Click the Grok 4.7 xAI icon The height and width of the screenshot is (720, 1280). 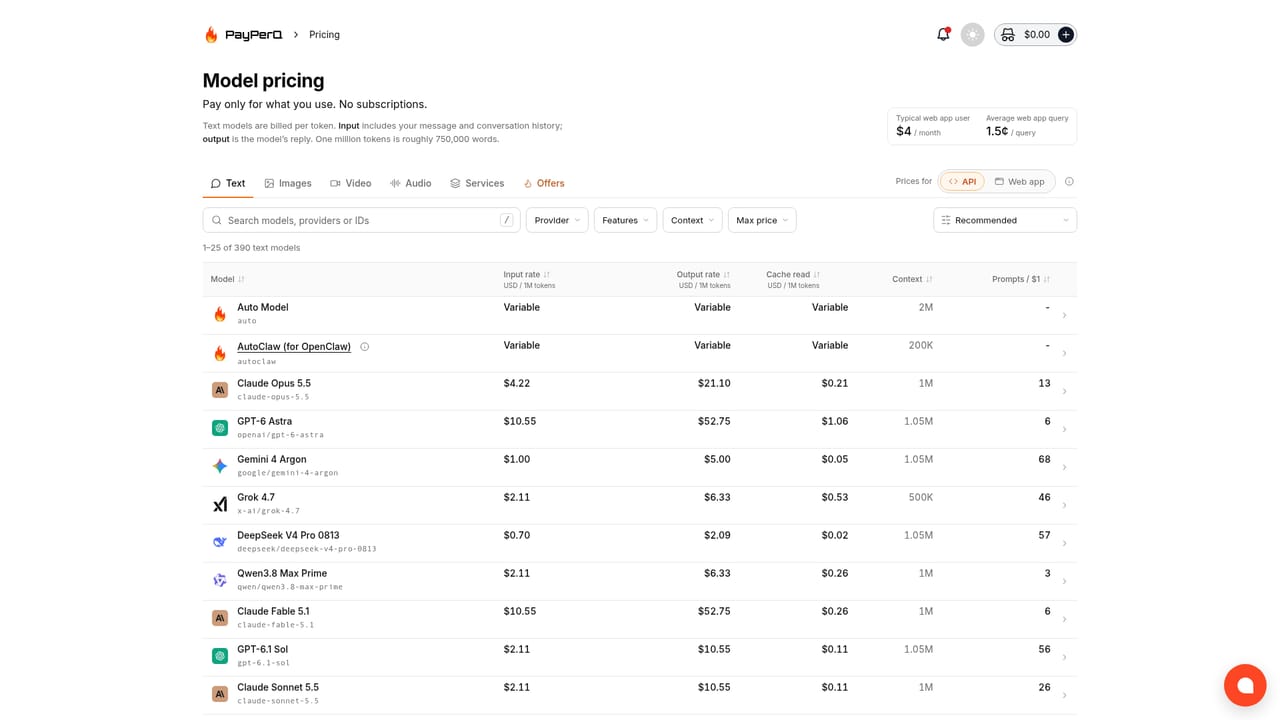pos(220,504)
